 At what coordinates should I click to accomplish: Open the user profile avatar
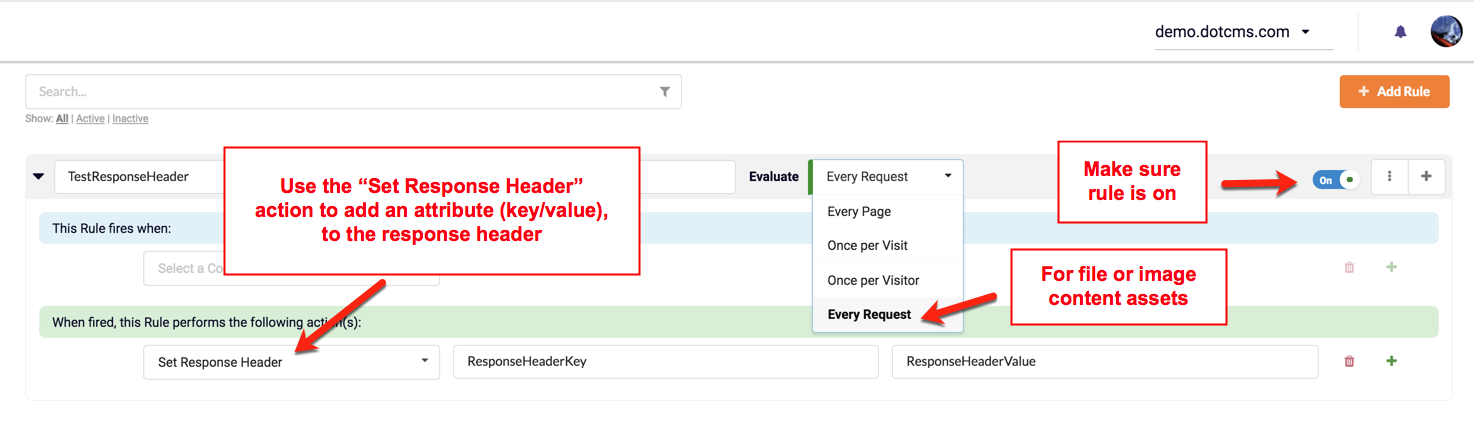pyautogui.click(x=1446, y=32)
